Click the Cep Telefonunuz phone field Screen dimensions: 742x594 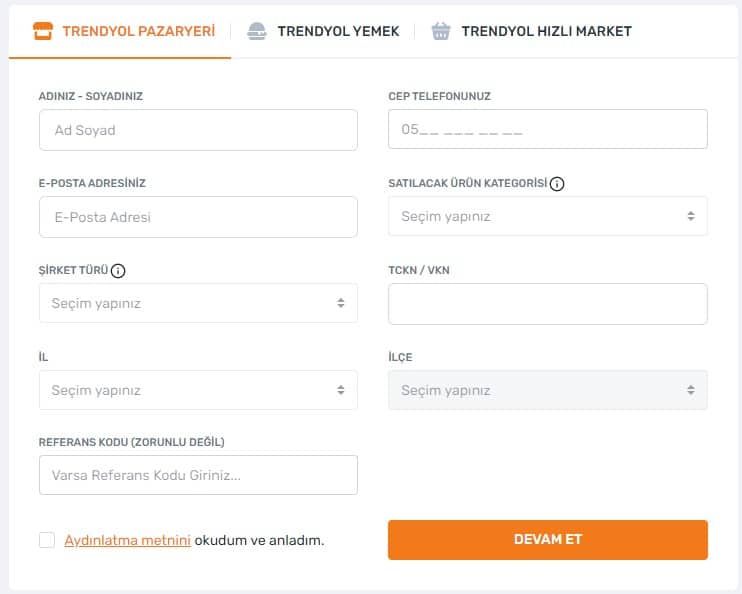click(x=547, y=130)
